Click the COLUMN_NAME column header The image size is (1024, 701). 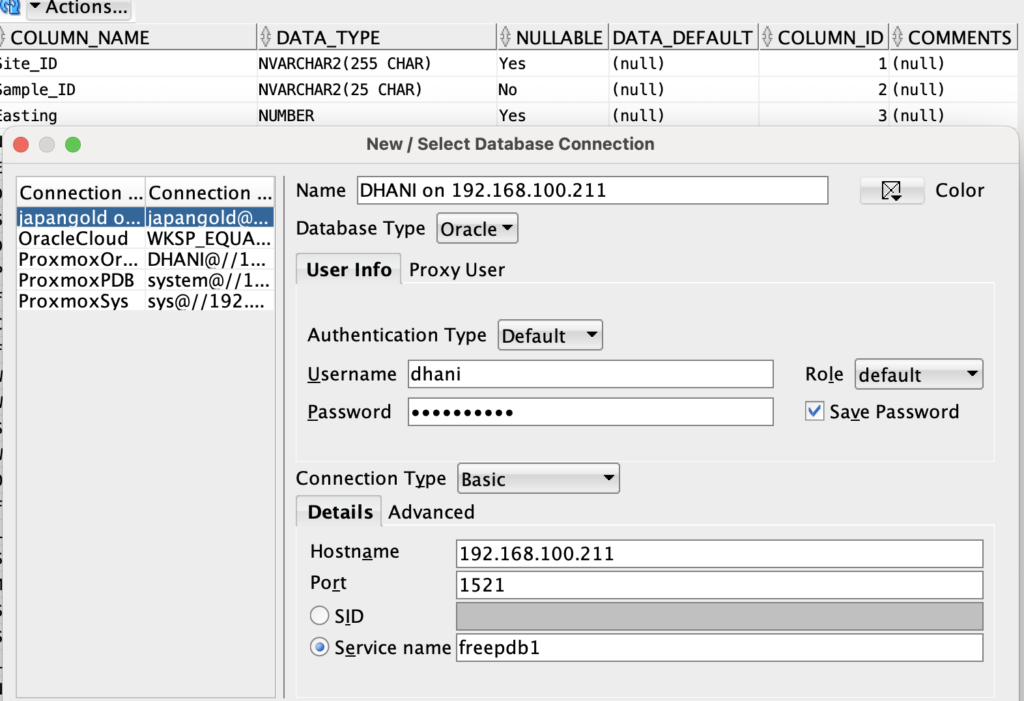(128, 37)
